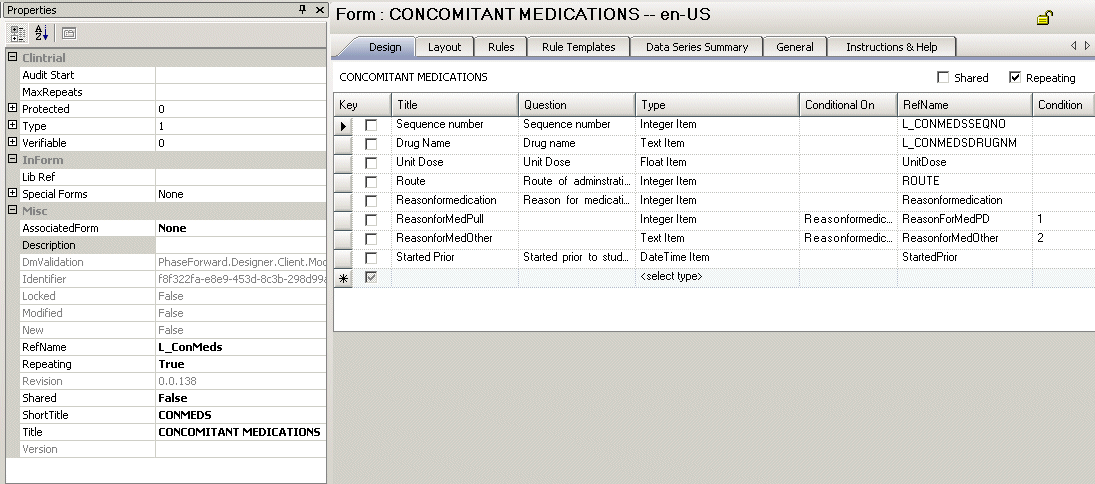This screenshot has height=484, width=1095.
Task: Uncheck the Repeating checkbox
Action: coord(1015,77)
